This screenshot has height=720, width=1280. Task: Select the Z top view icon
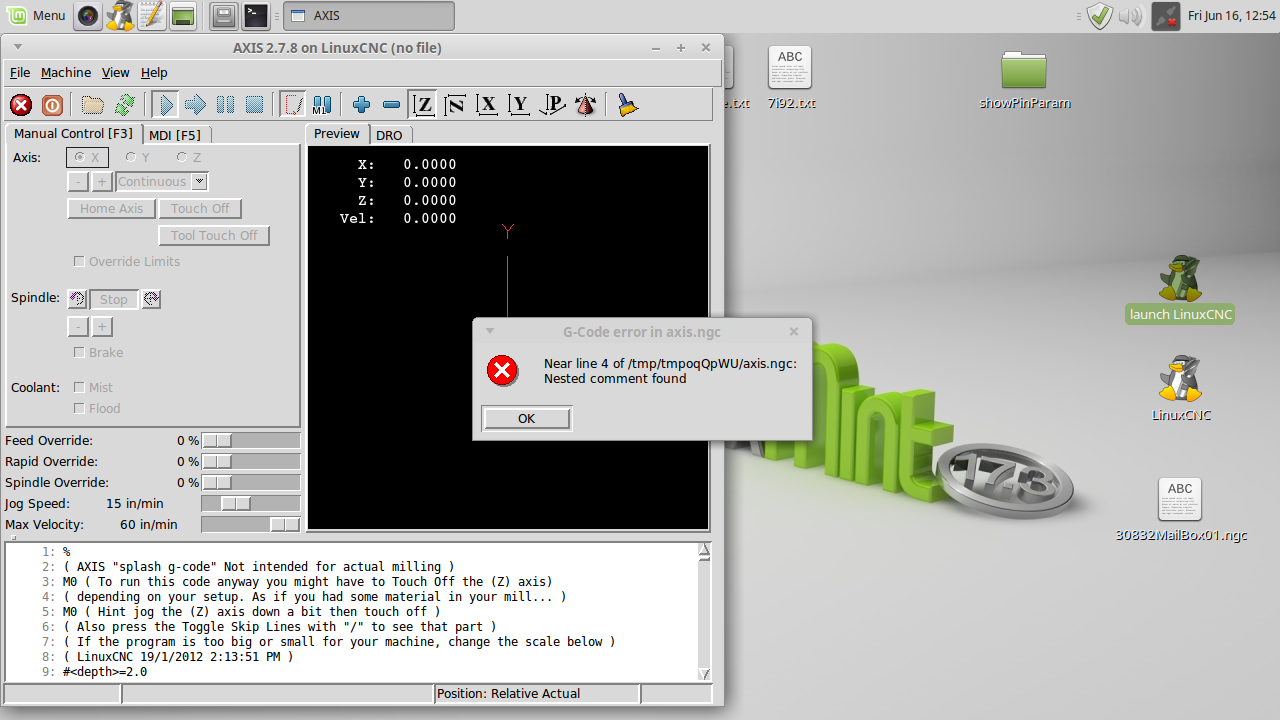pyautogui.click(x=423, y=105)
